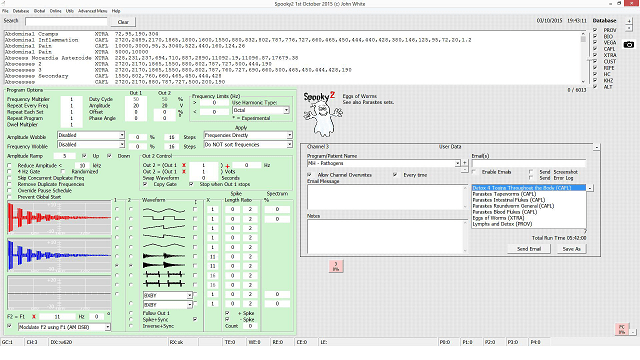Image resolution: width=640 pixels, height=360 pixels.
Task: Check the Enable Emails checkbox
Action: coord(474,172)
